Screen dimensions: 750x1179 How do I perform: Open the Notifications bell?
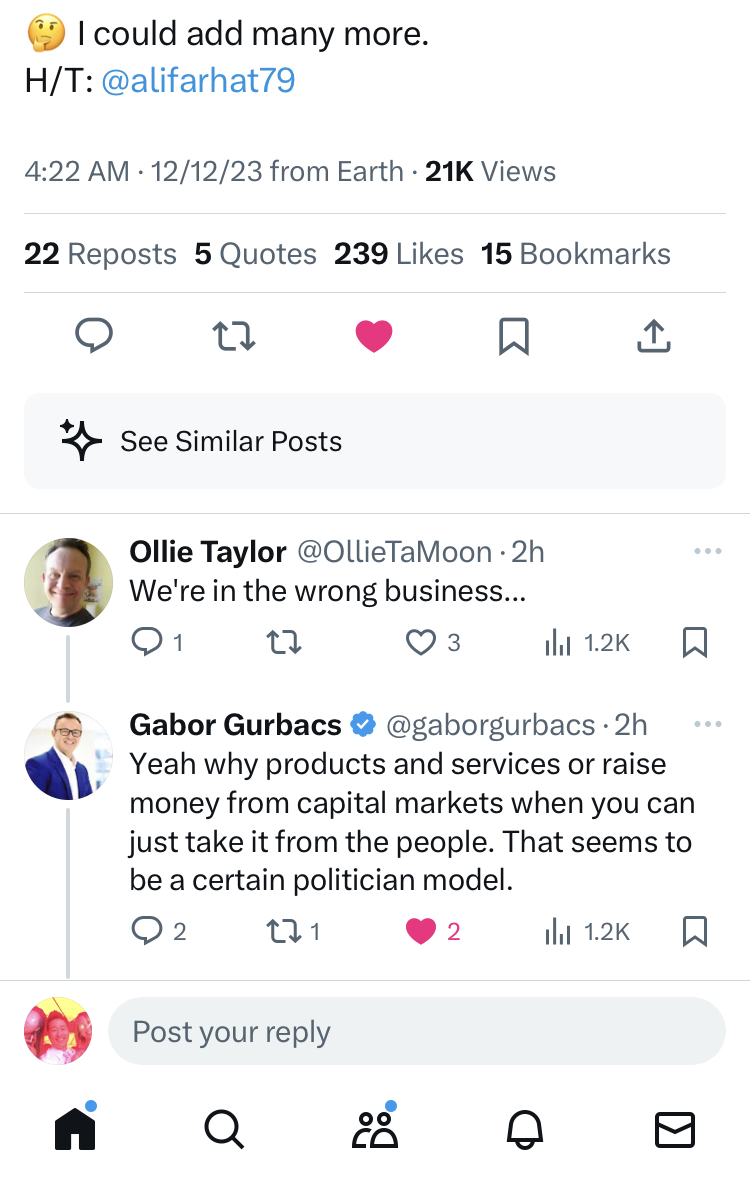tap(525, 1129)
